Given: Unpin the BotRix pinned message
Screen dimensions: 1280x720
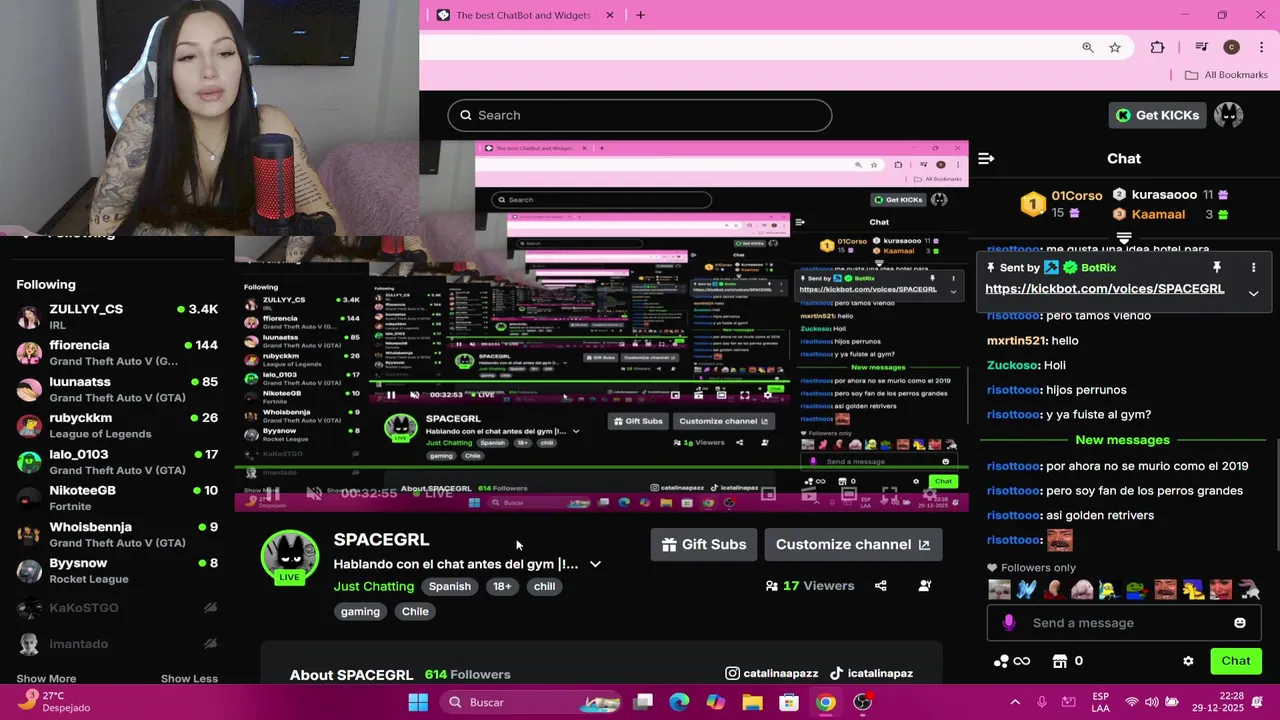Looking at the screenshot, I should coord(1217,268).
